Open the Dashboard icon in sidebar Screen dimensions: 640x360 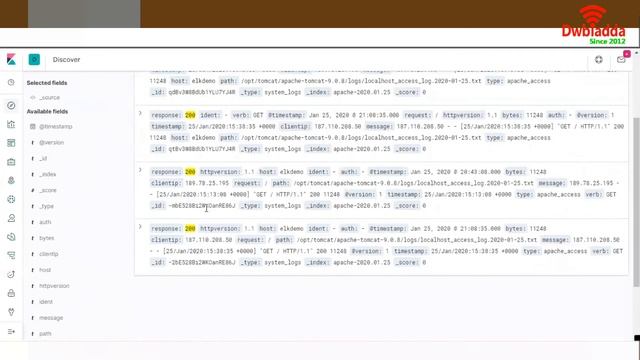coord(11,143)
